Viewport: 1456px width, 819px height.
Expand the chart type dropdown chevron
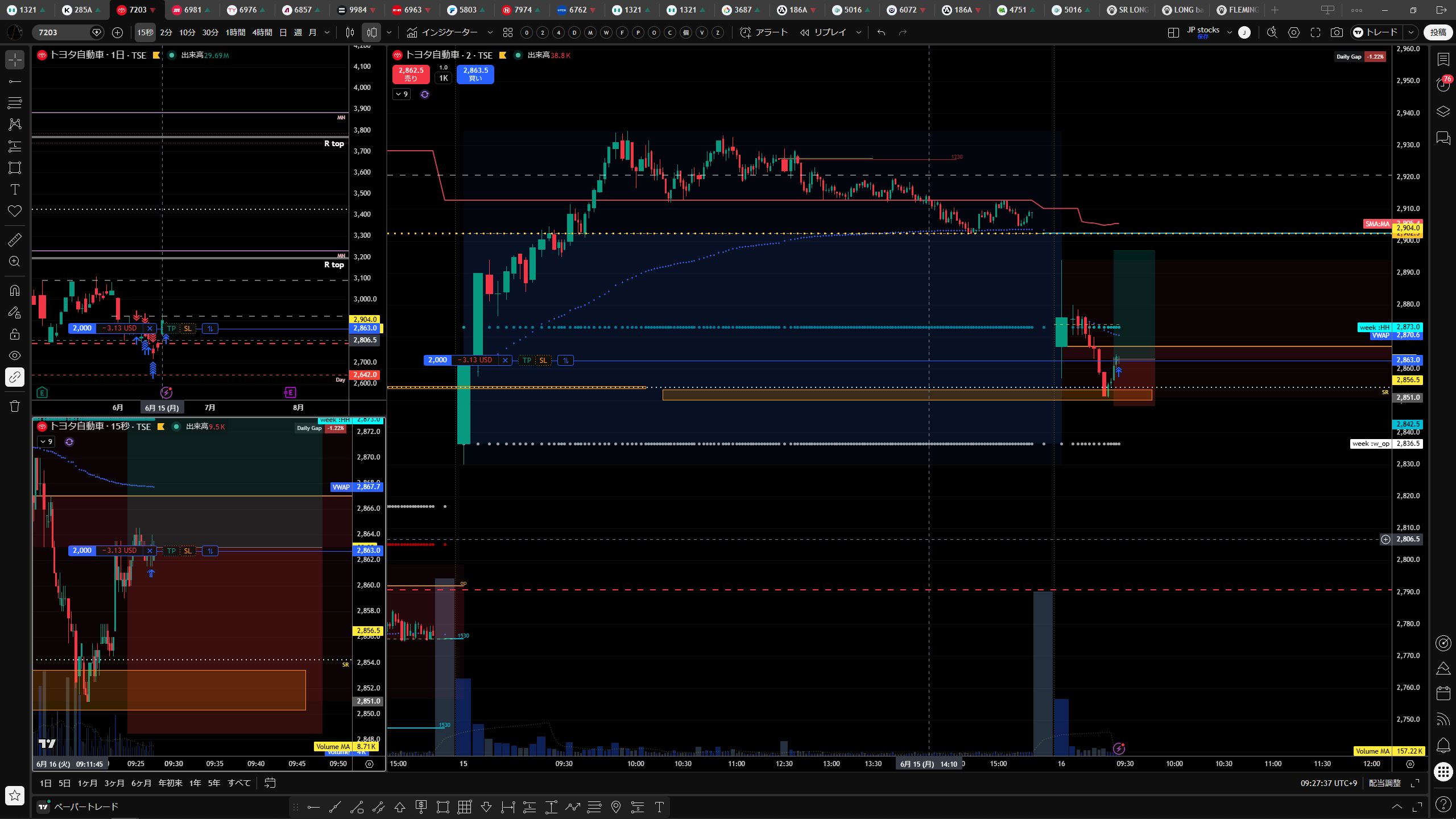[x=389, y=32]
